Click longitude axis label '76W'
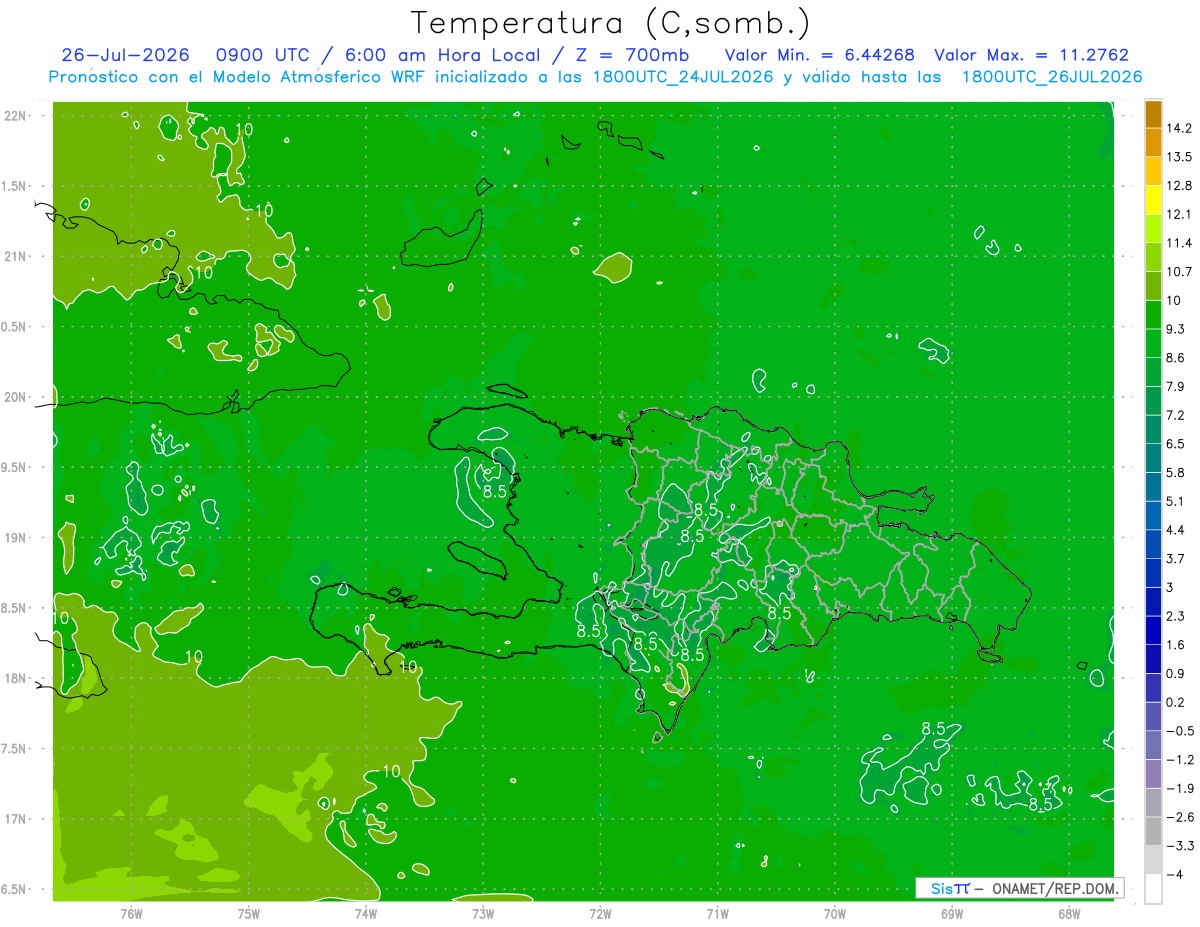Image resolution: width=1200 pixels, height=927 pixels. [x=131, y=914]
